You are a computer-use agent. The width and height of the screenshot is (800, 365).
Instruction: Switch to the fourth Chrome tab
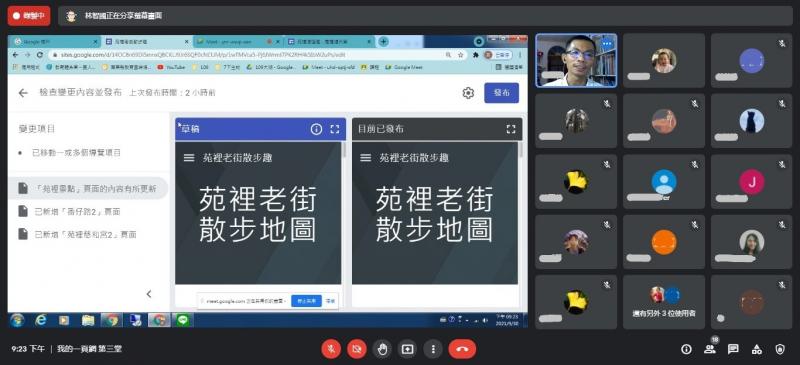coord(329,41)
